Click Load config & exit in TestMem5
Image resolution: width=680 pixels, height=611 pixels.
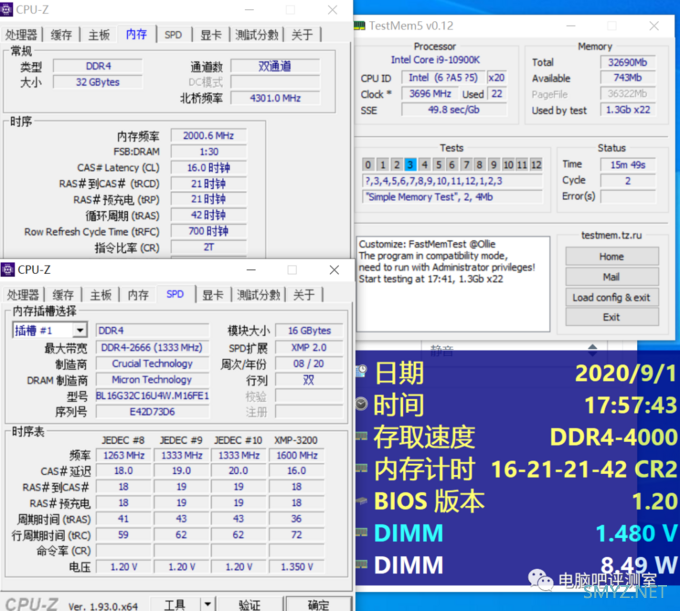tap(612, 297)
